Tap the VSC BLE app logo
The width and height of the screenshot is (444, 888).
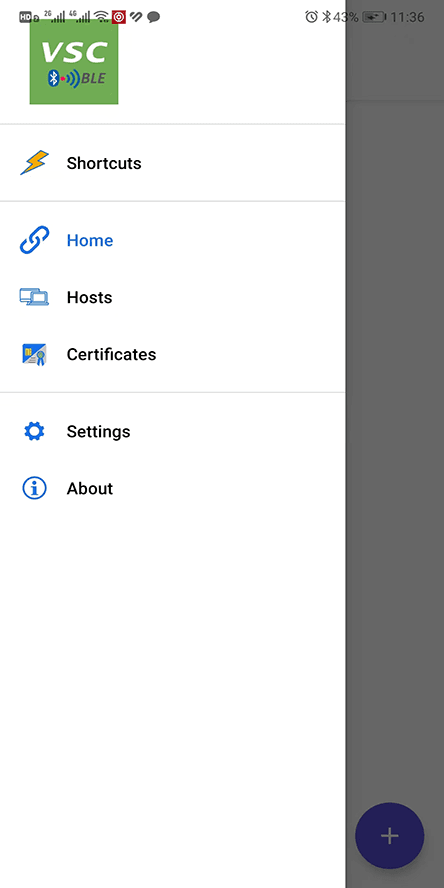click(74, 62)
